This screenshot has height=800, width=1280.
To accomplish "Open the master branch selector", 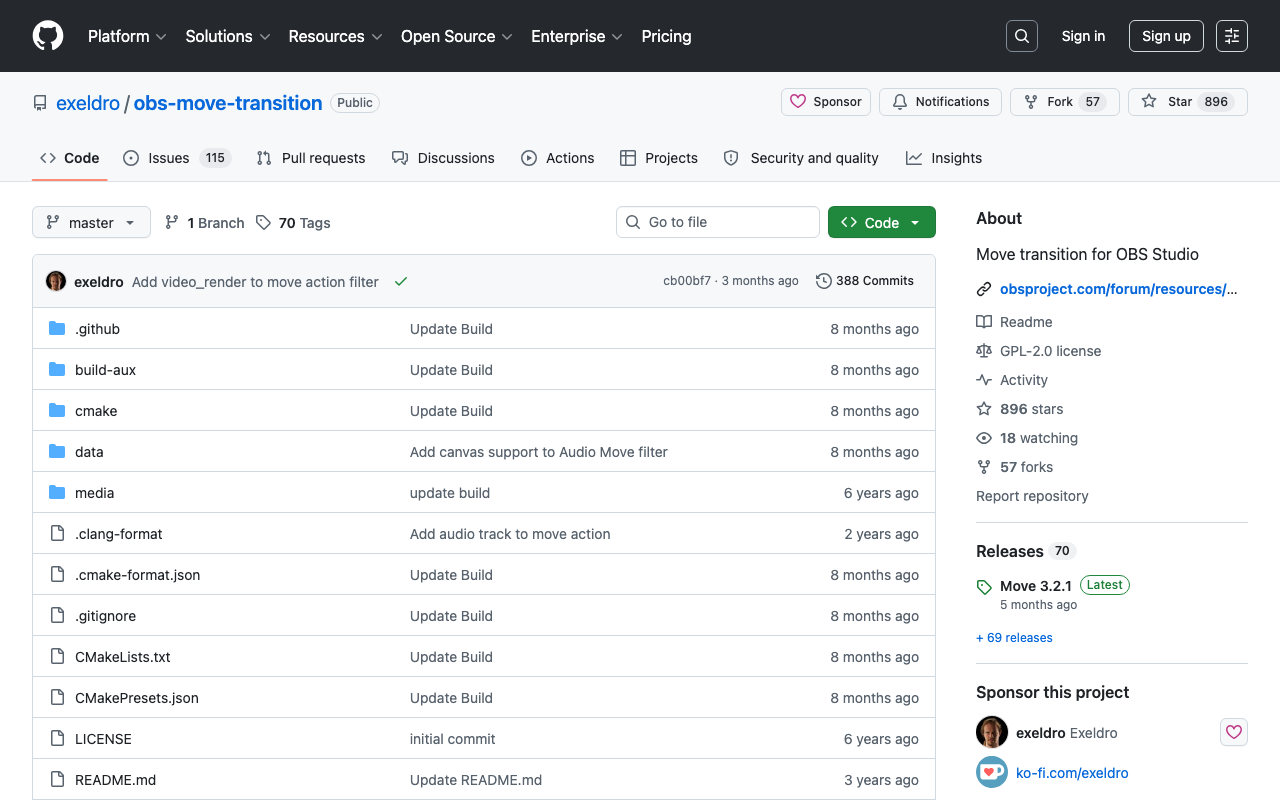I will point(91,222).
